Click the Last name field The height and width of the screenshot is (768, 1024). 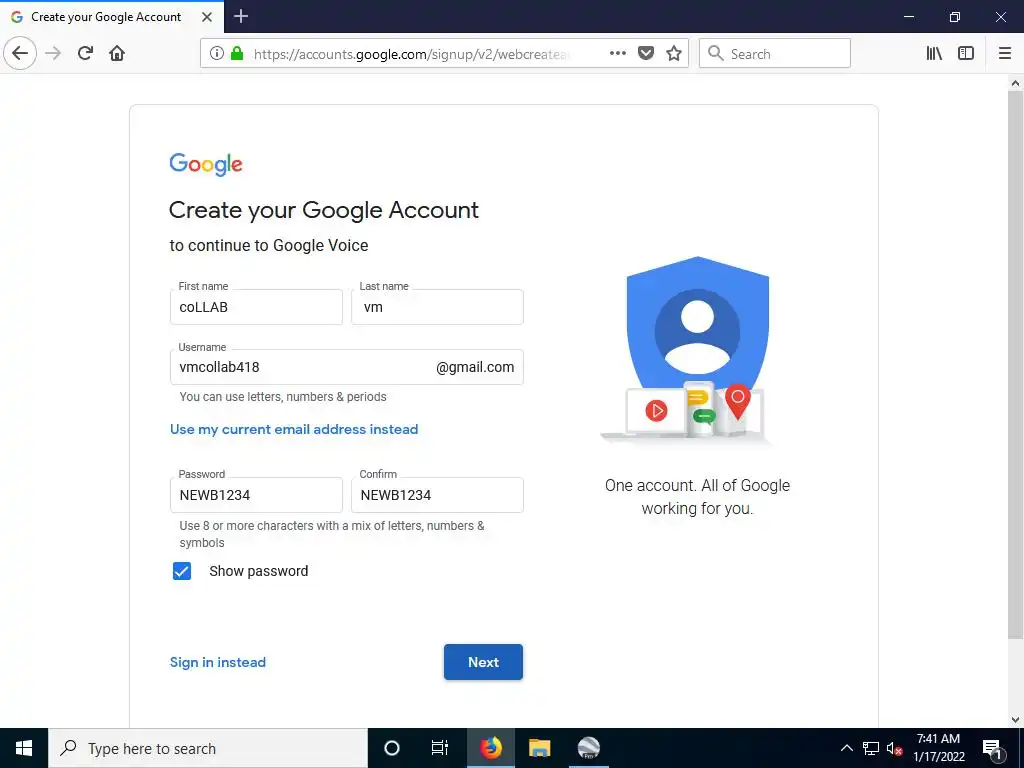point(437,307)
